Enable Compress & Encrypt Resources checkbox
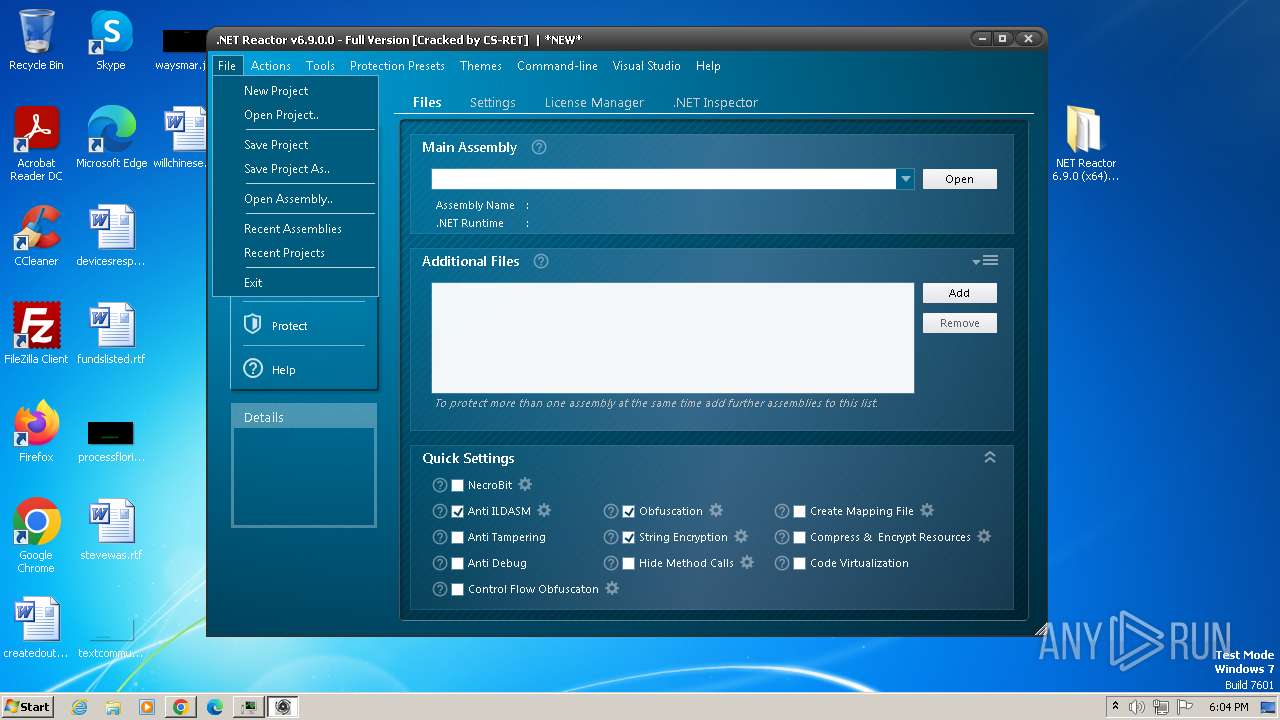 (x=799, y=537)
